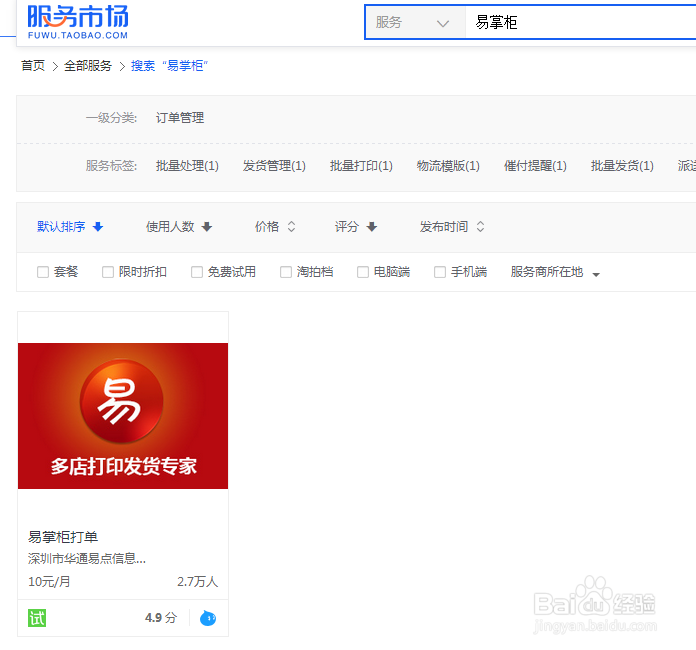Screen dimensions: 696x650
Task: Click the down arrow beside 使用人数
Action: tap(207, 227)
